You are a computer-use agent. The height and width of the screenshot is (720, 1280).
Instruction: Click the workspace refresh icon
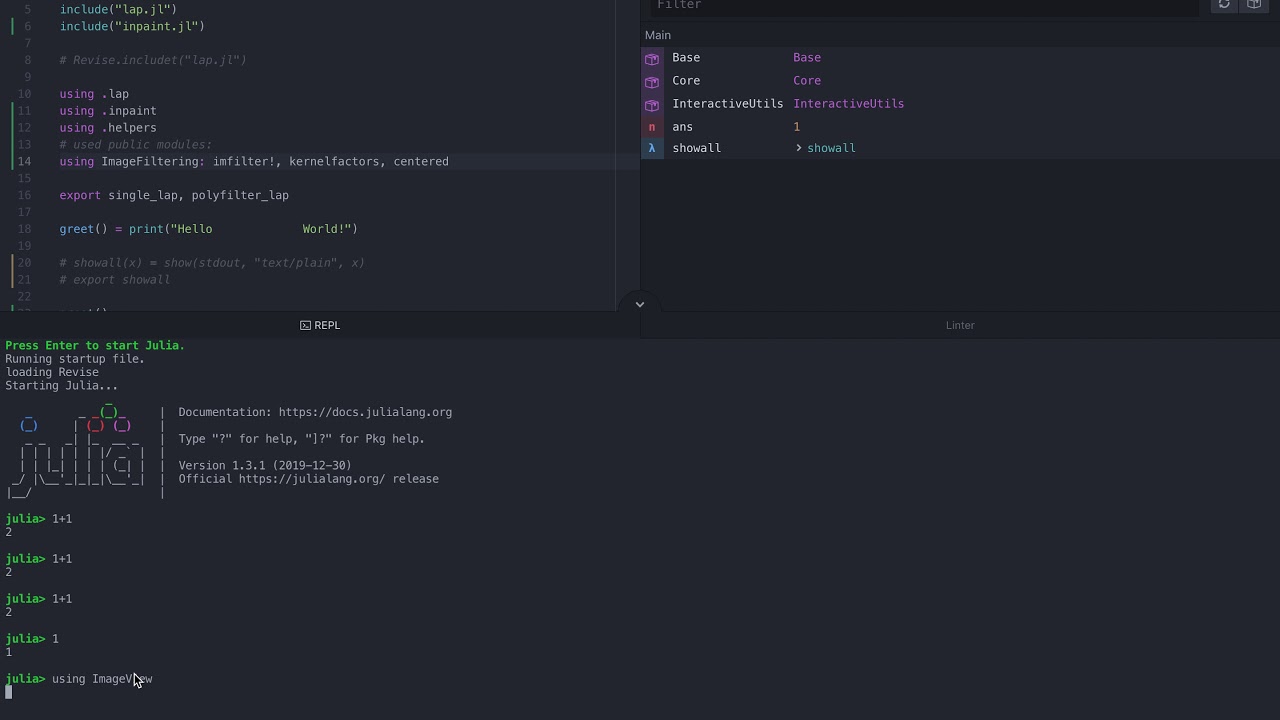click(x=1224, y=5)
